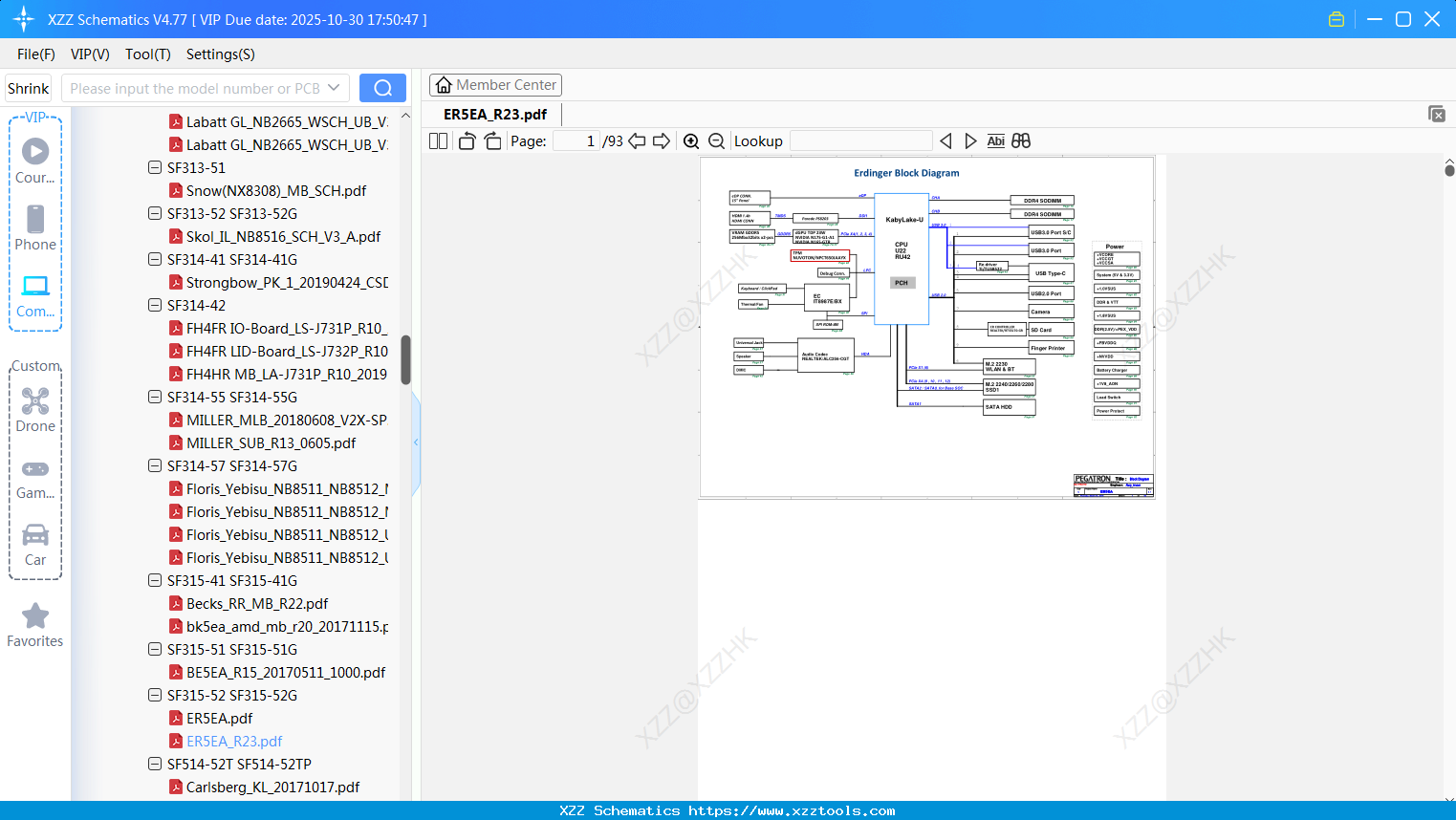Image resolution: width=1456 pixels, height=820 pixels.
Task: Open Snow(NX8308)_MB_SCH.pdf
Action: (x=276, y=190)
